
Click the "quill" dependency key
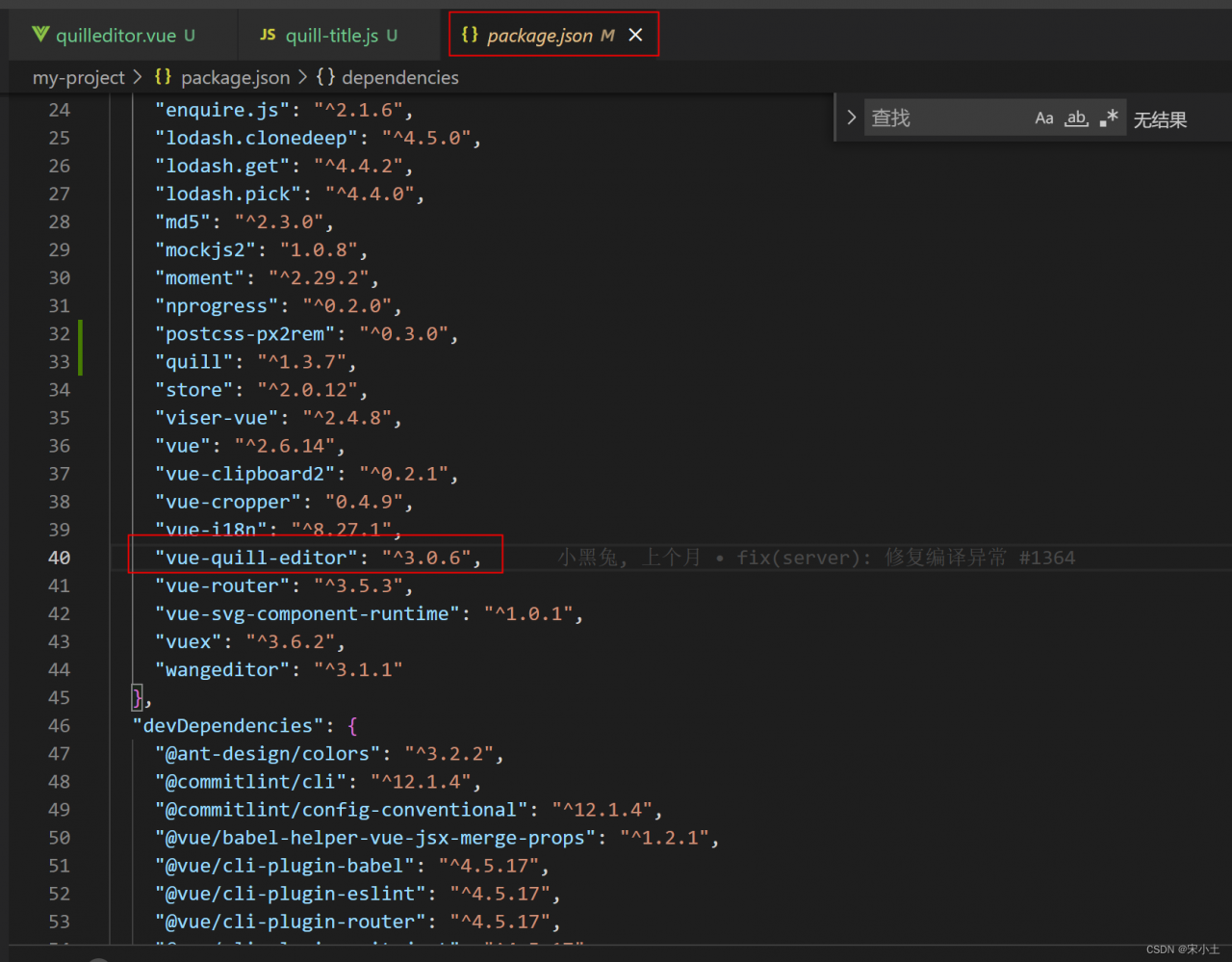coord(194,362)
